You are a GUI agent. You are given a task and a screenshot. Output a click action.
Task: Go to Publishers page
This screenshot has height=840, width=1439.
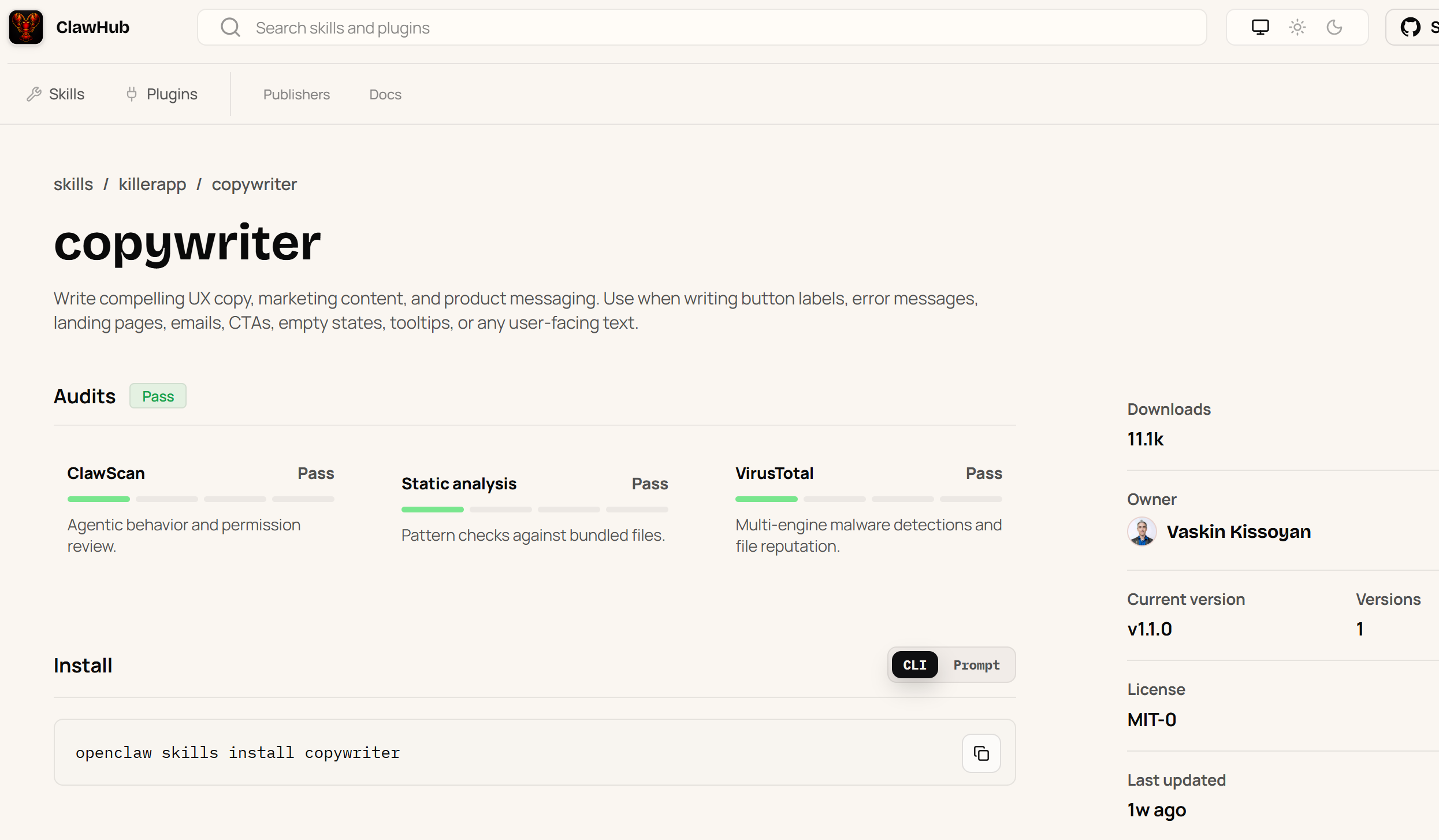point(296,94)
